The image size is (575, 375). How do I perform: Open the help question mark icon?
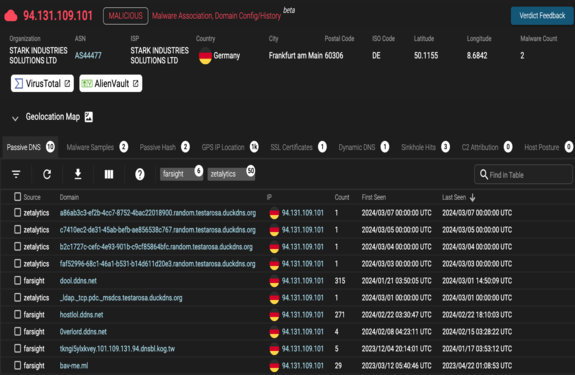[x=140, y=174]
